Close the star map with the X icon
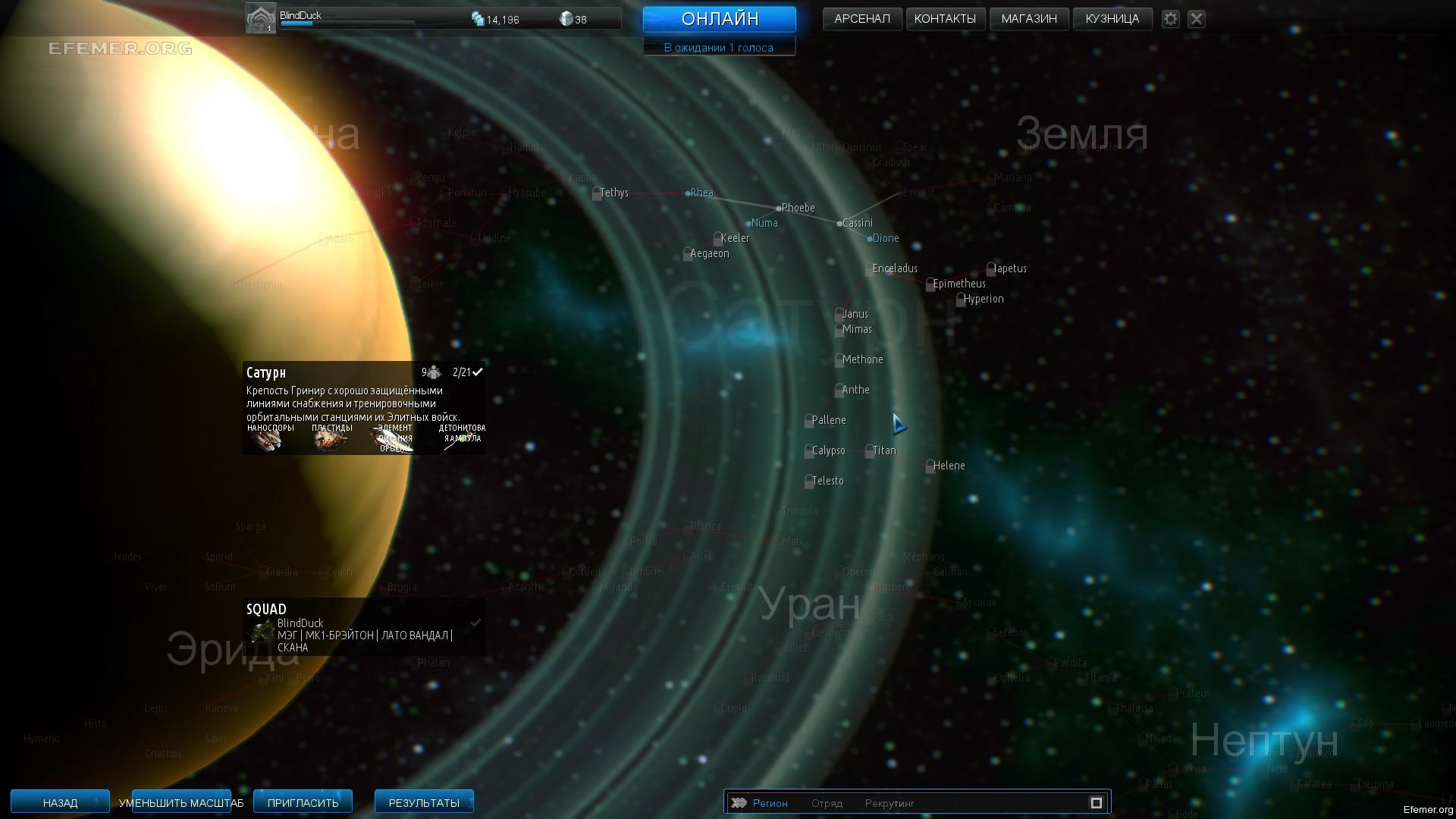The width and height of the screenshot is (1456, 819). click(x=1197, y=19)
